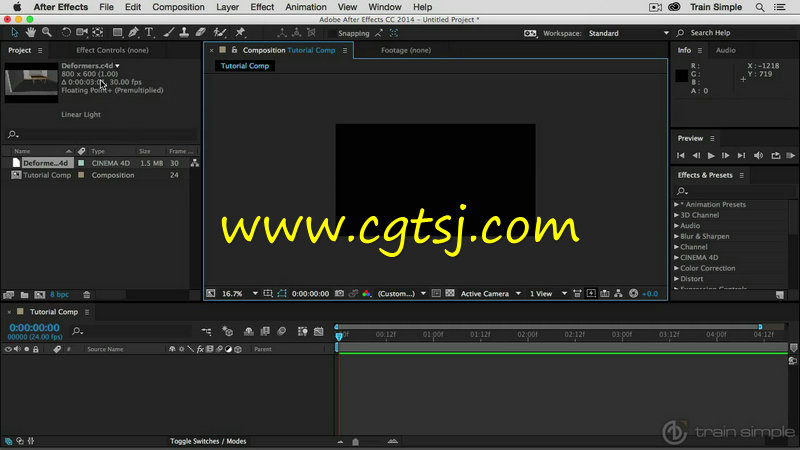This screenshot has height=450, width=800.
Task: Open the 16.7% magnification dropdown
Action: pos(239,293)
